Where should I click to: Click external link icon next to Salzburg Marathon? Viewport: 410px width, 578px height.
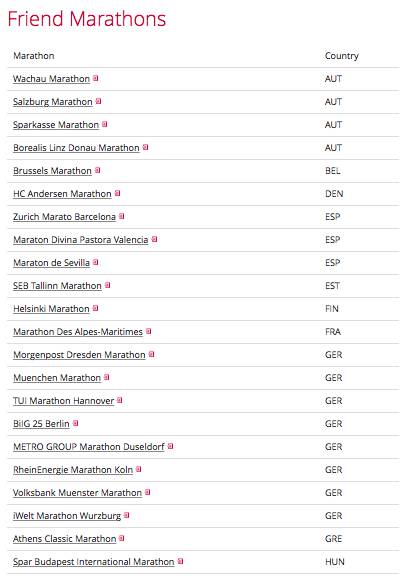[98, 101]
